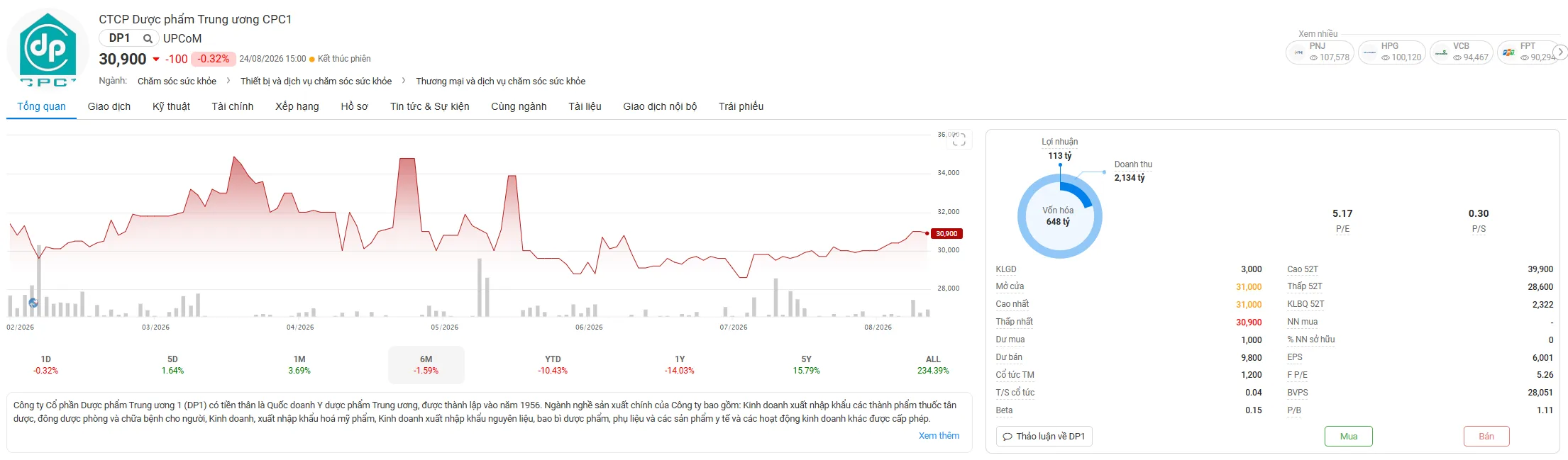Select the 5D chart time range

[x=172, y=365]
